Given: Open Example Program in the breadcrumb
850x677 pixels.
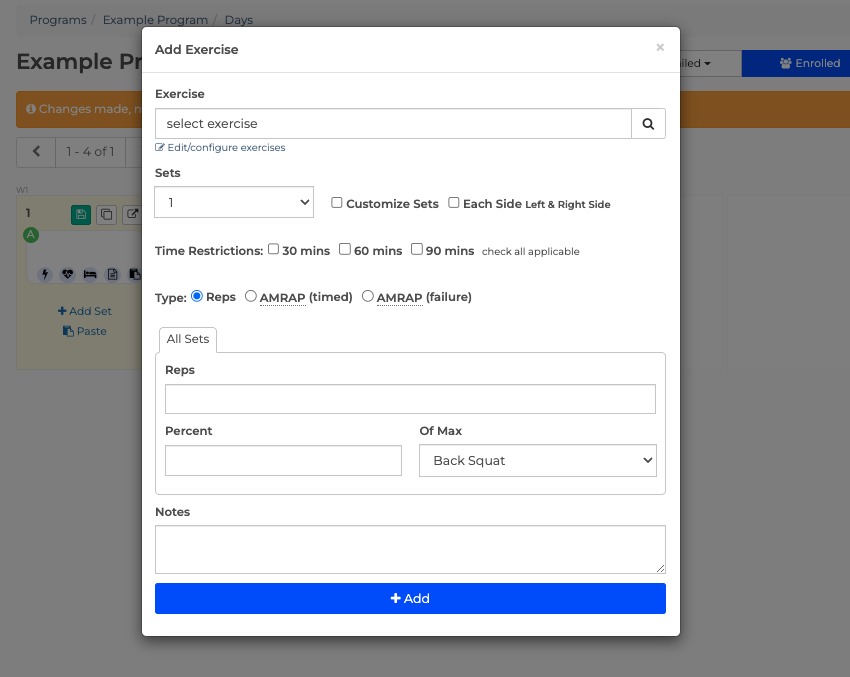Looking at the screenshot, I should [x=155, y=20].
